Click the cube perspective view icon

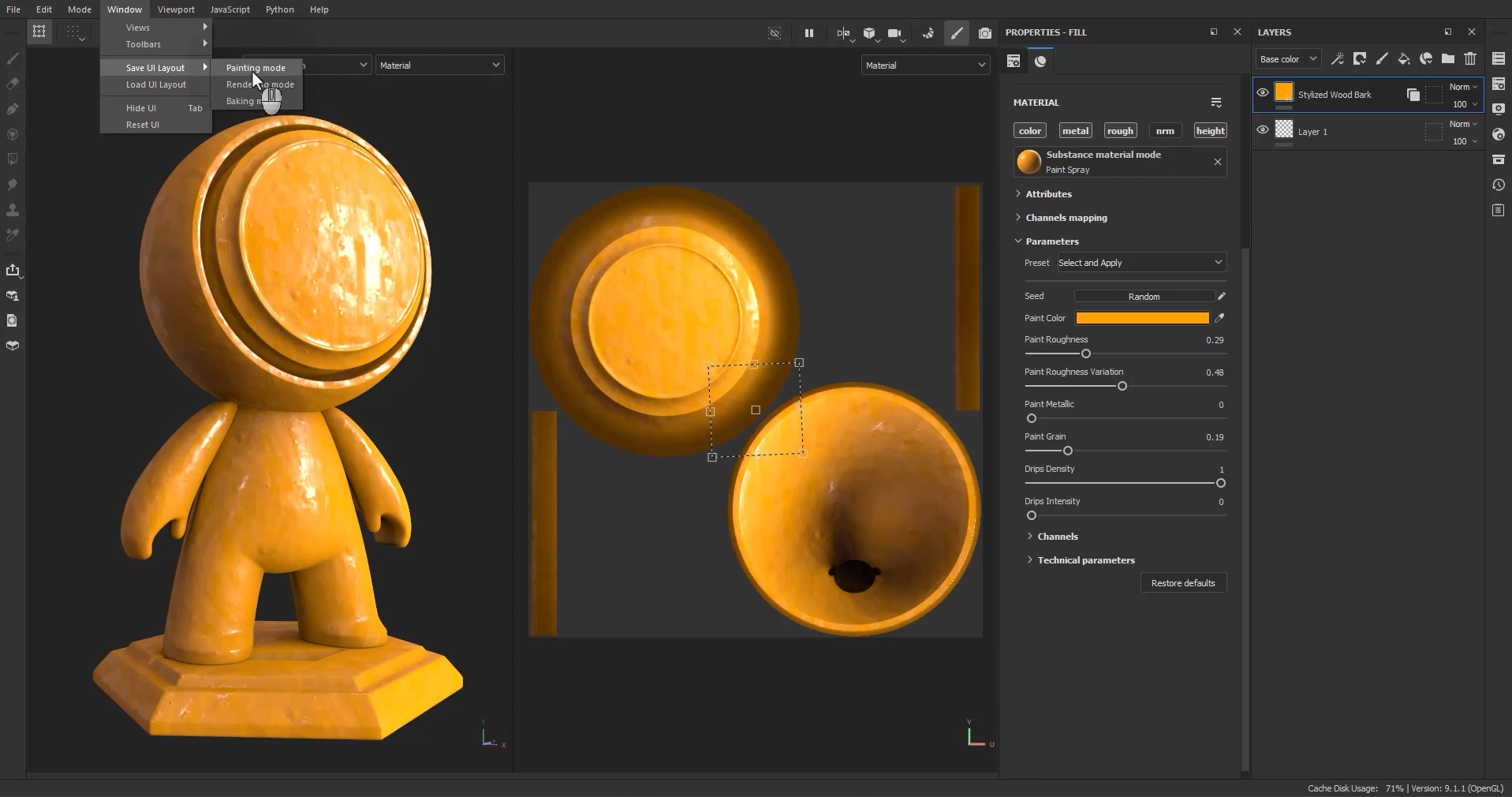pos(869,33)
